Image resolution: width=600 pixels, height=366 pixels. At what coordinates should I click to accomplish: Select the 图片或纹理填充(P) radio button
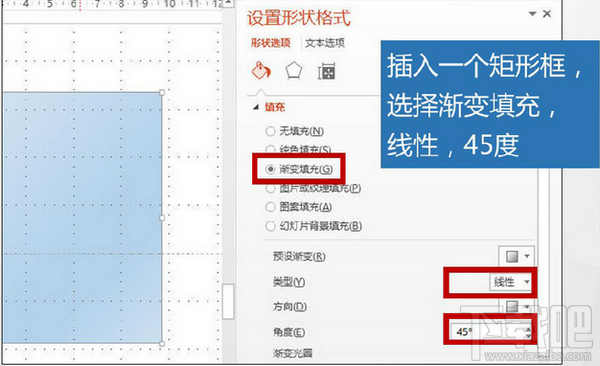(270, 188)
